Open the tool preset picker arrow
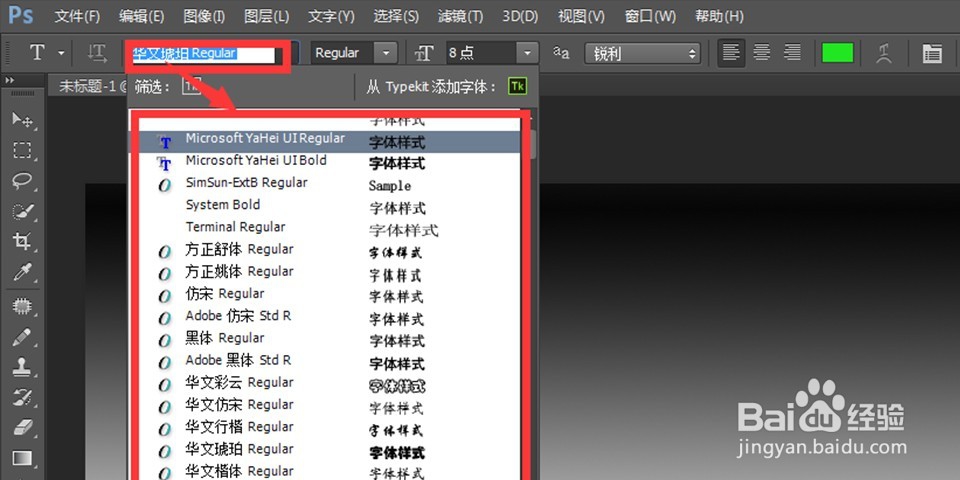960x480 pixels. click(61, 53)
